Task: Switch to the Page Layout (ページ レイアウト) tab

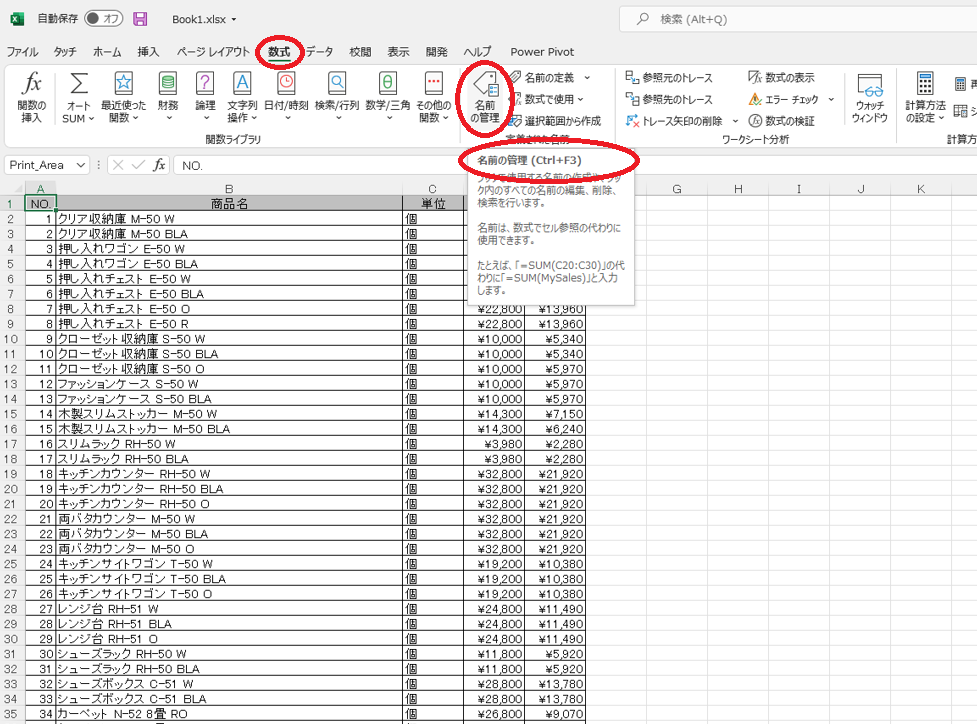Action: (x=213, y=52)
